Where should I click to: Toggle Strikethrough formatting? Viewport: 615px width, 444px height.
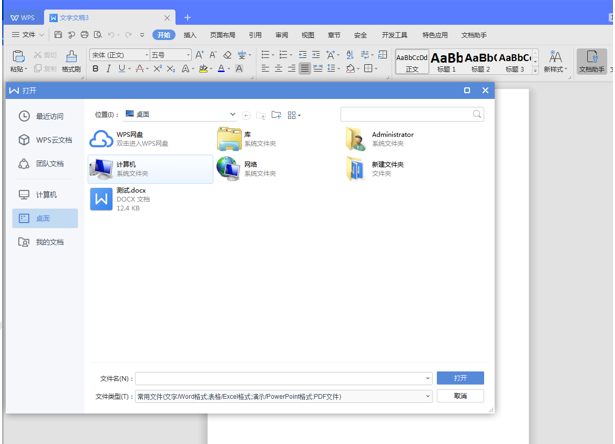point(140,69)
